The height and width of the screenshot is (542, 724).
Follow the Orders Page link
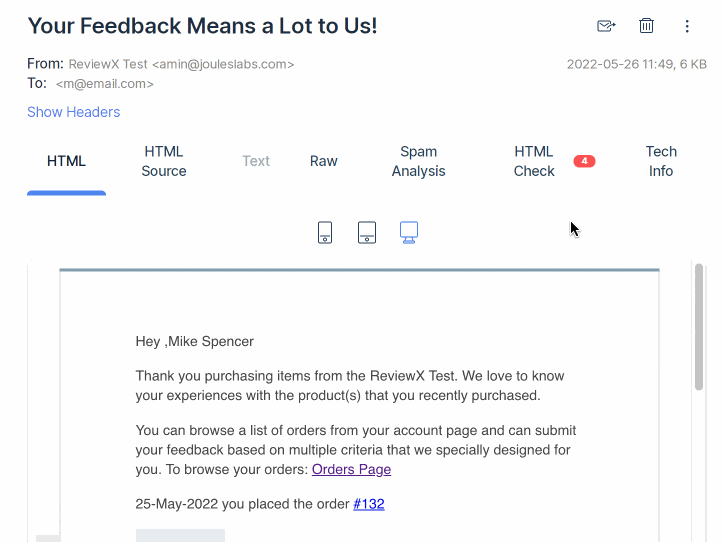351,469
